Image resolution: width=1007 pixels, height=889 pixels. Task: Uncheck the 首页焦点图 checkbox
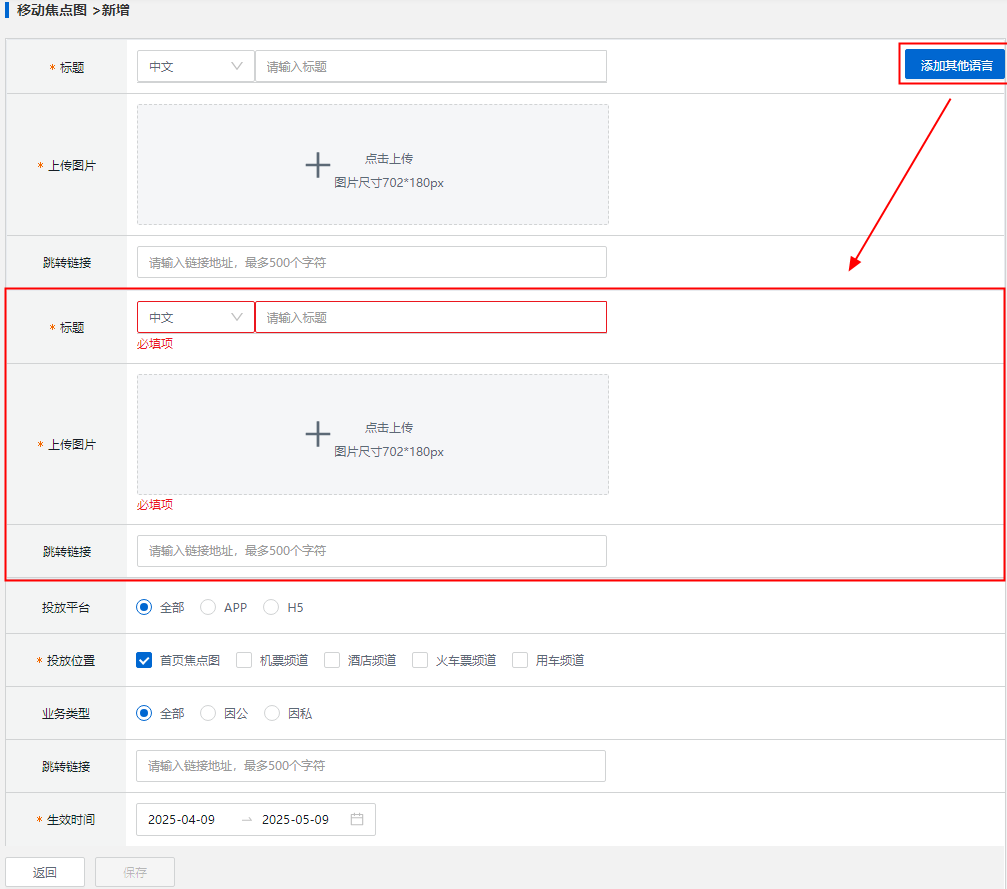click(144, 660)
